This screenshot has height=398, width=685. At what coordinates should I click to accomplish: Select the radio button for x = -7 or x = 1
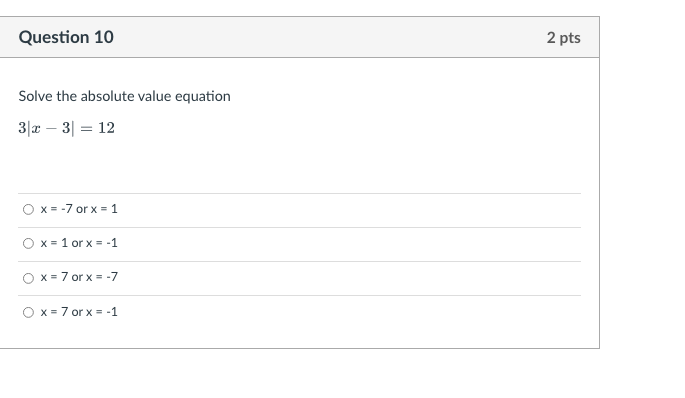[x=28, y=209]
